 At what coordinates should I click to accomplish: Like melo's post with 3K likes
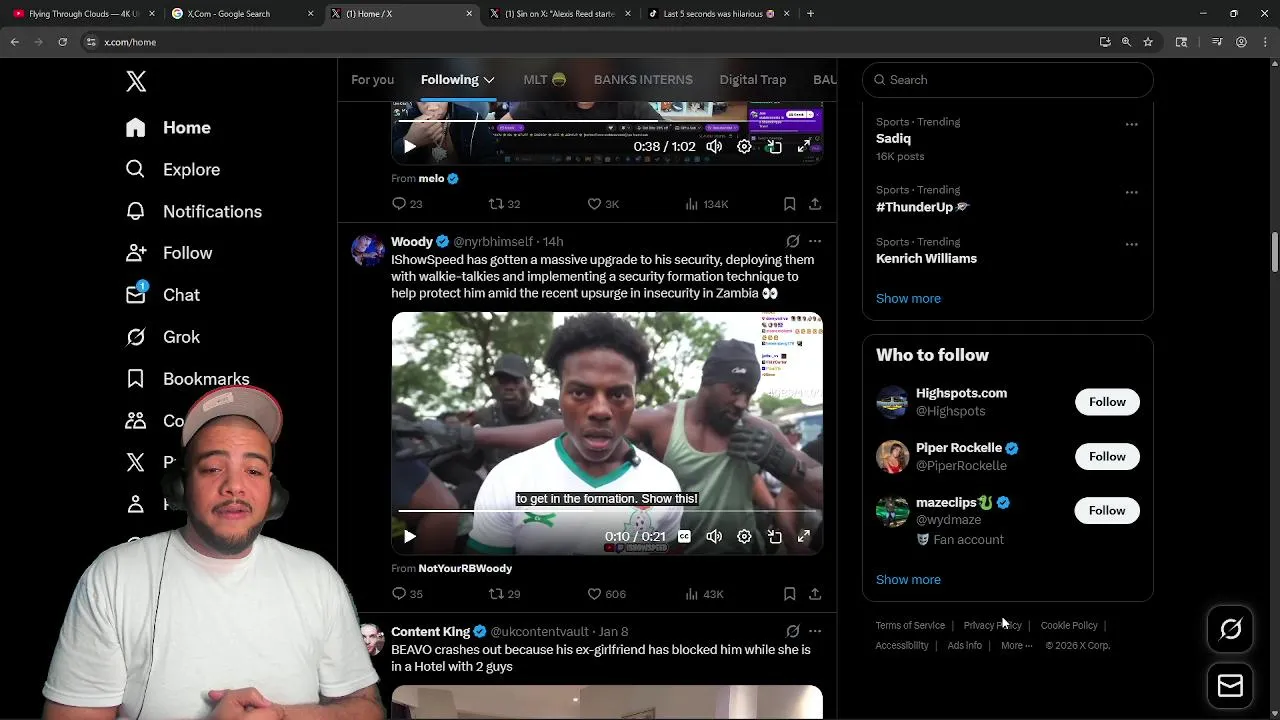603,204
